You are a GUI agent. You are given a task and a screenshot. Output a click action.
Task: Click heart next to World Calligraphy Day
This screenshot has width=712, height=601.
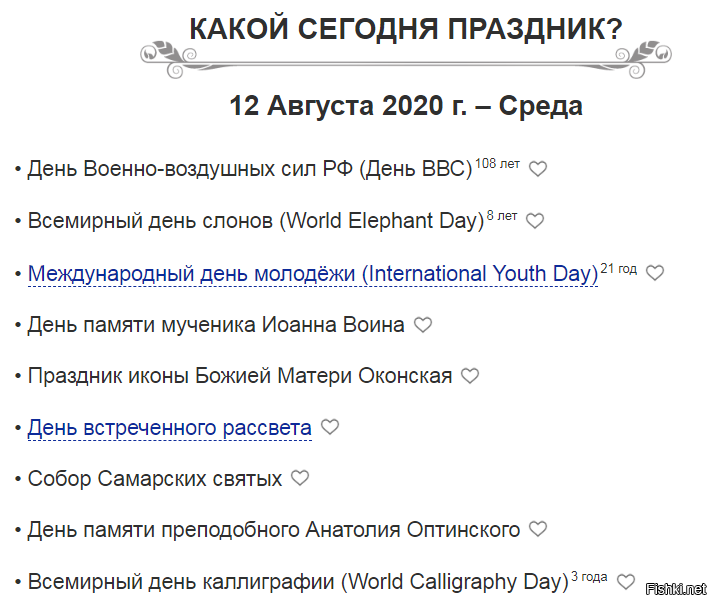coord(626,581)
